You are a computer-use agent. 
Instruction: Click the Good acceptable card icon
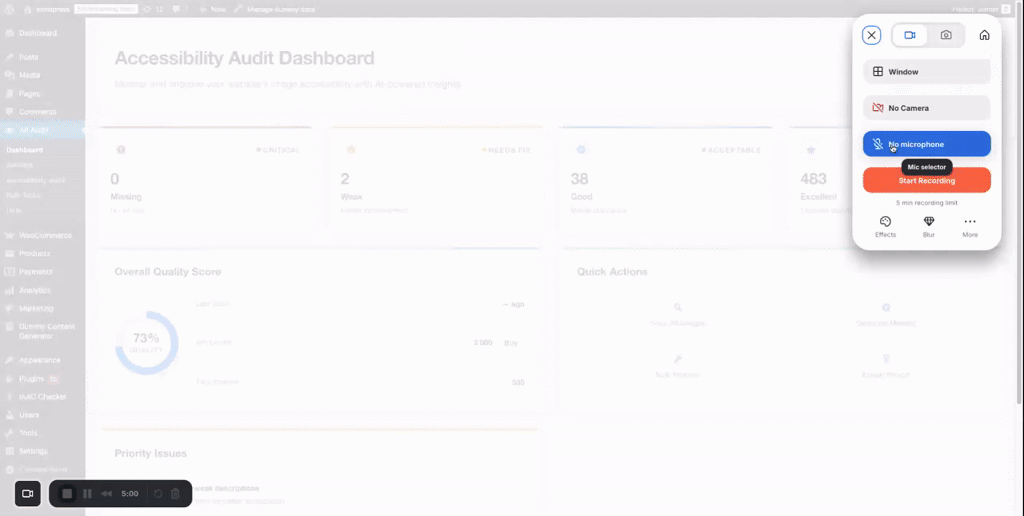click(x=581, y=150)
